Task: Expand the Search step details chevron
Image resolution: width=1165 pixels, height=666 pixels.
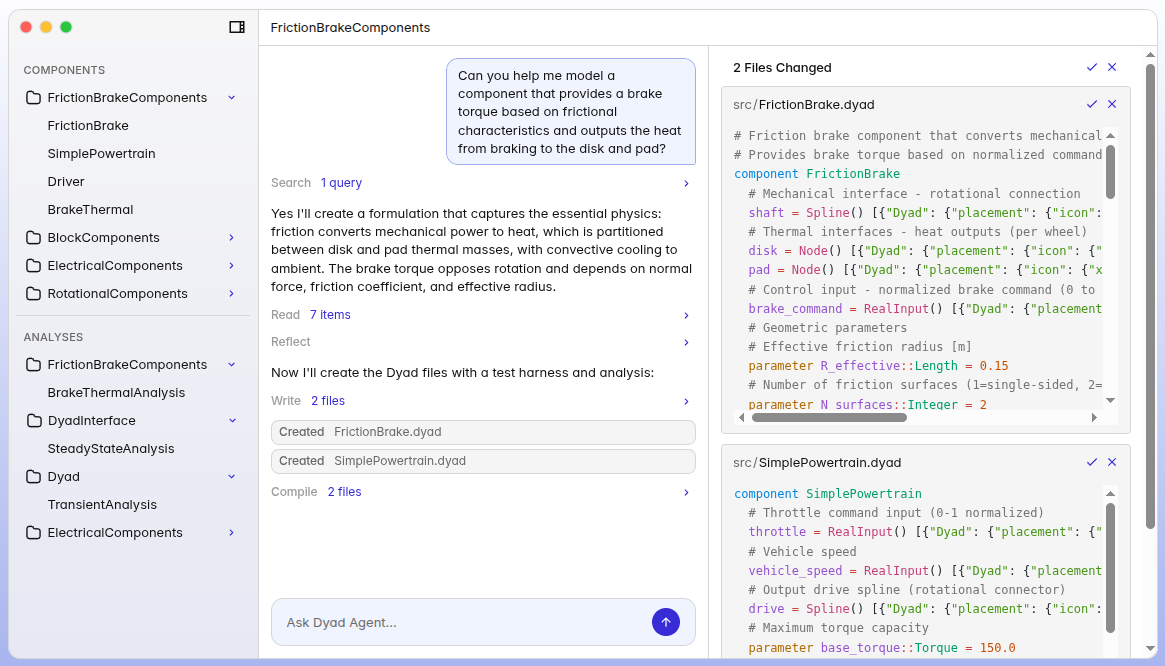Action: [x=687, y=183]
